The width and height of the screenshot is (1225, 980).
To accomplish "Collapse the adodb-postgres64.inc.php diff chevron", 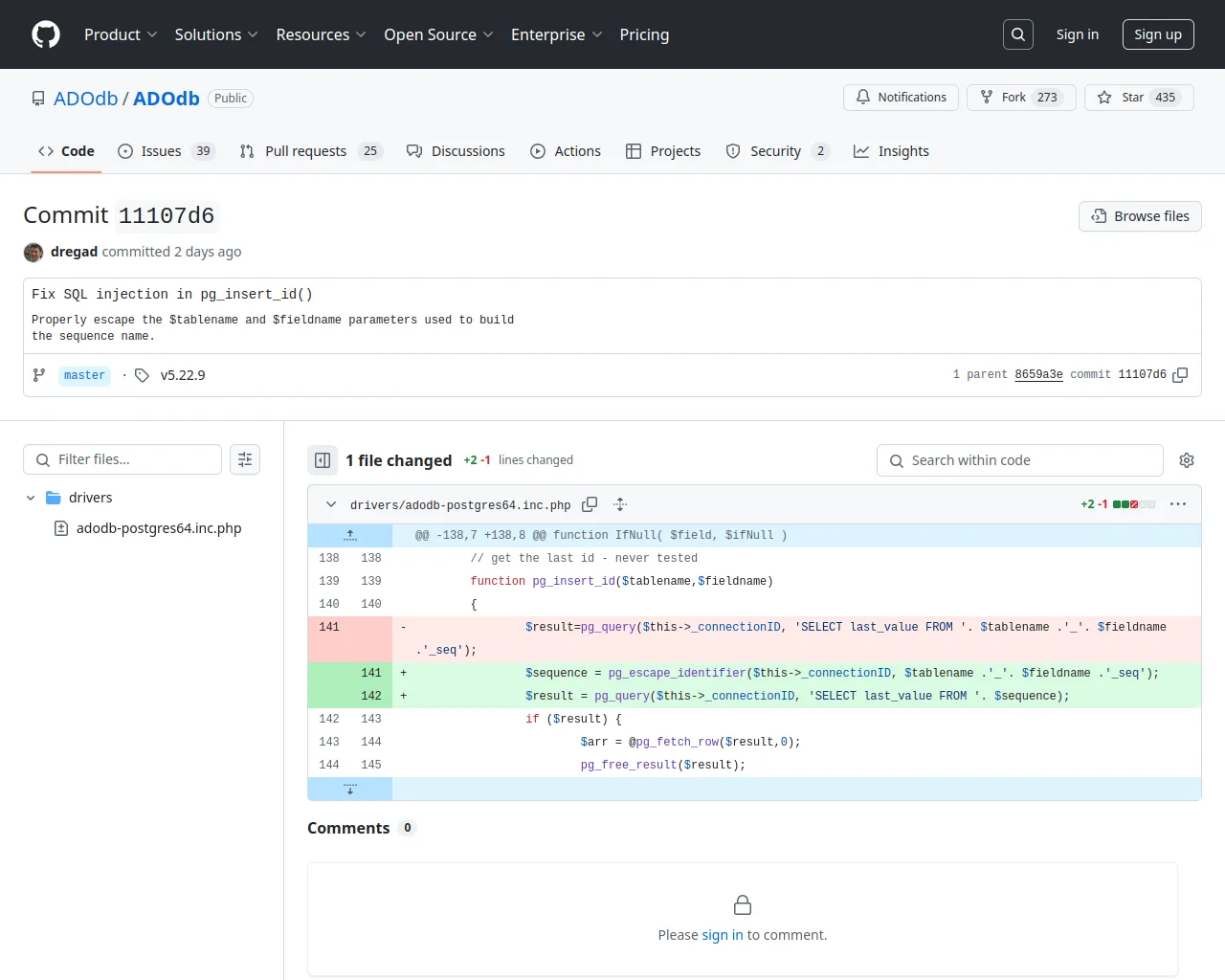I will click(x=331, y=504).
